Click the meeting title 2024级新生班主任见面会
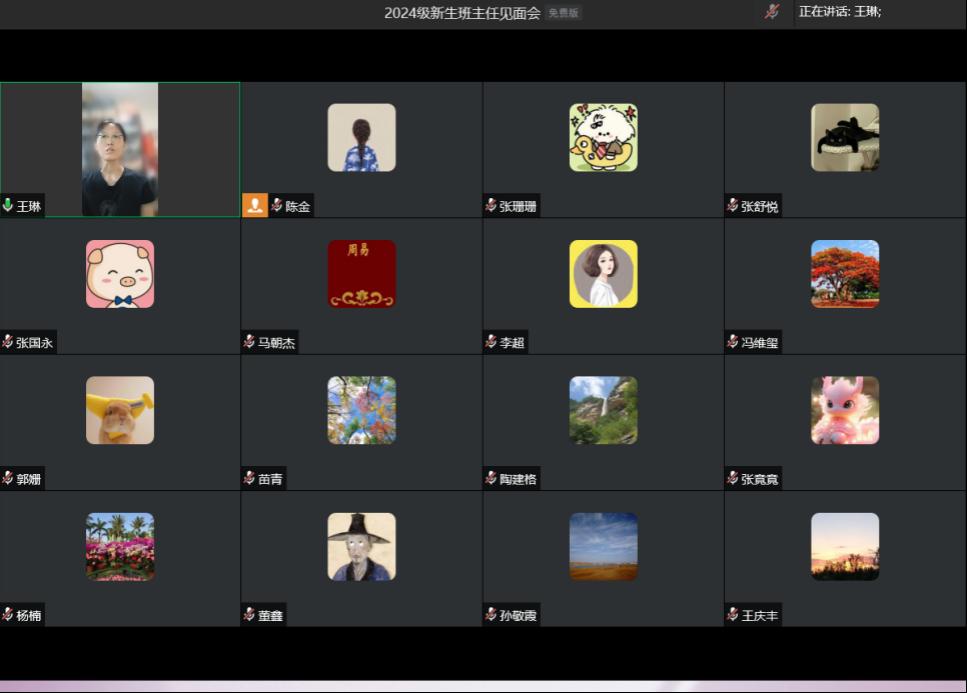967x693 pixels. click(x=462, y=13)
